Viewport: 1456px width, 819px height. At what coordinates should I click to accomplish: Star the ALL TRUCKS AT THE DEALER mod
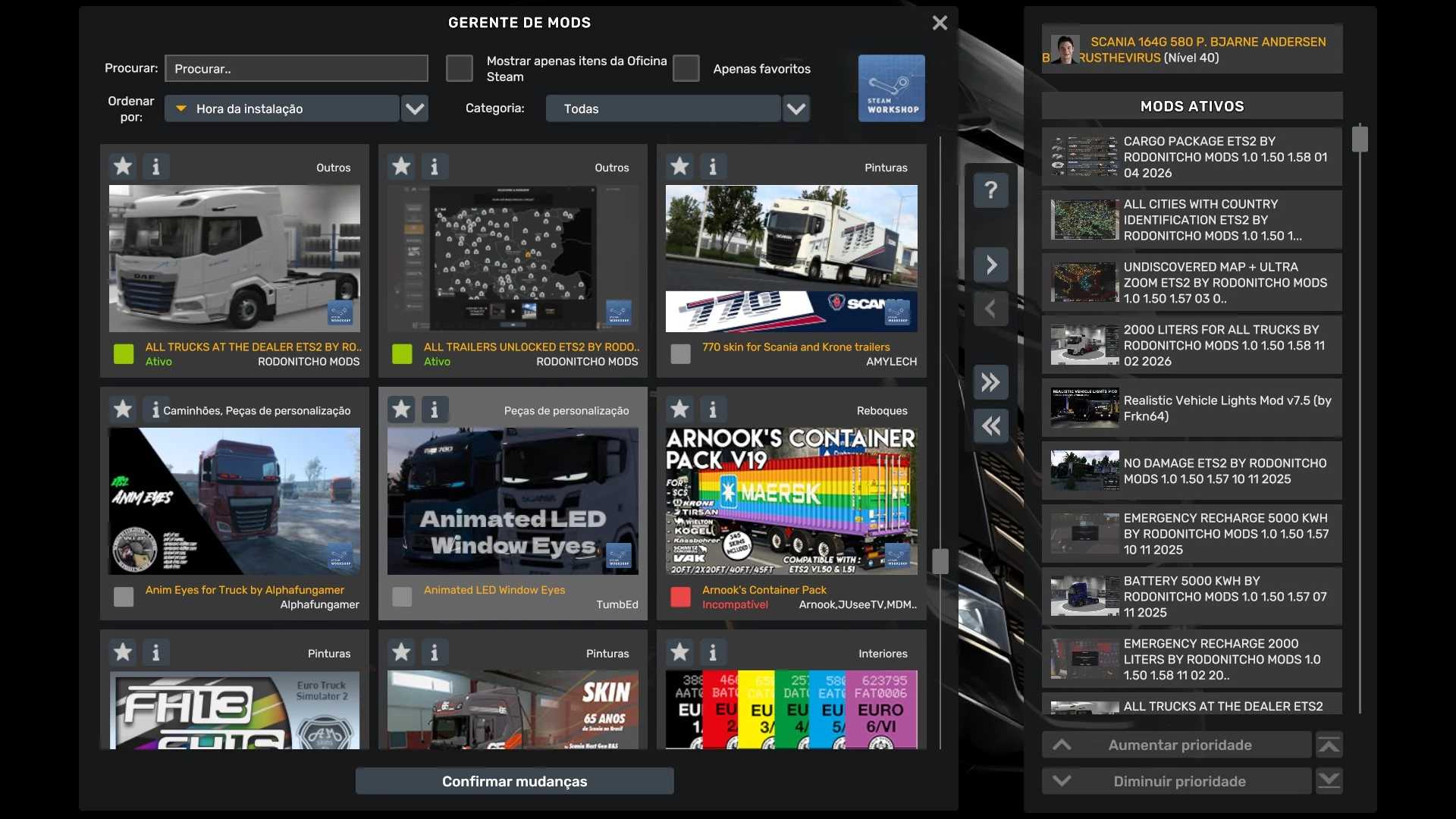[123, 166]
